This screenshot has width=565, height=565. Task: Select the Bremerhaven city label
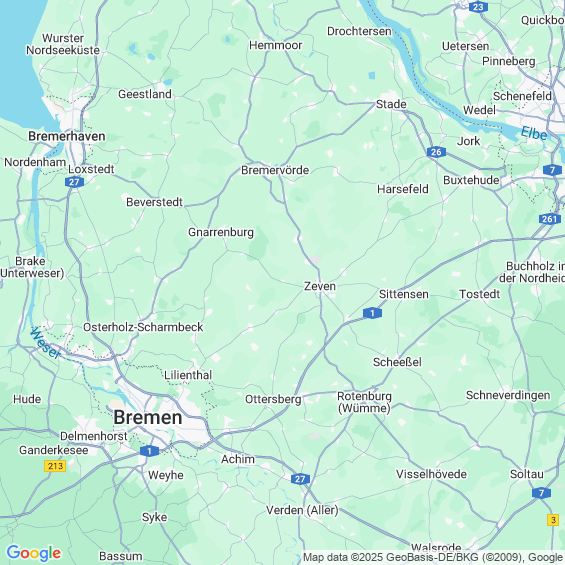(67, 136)
